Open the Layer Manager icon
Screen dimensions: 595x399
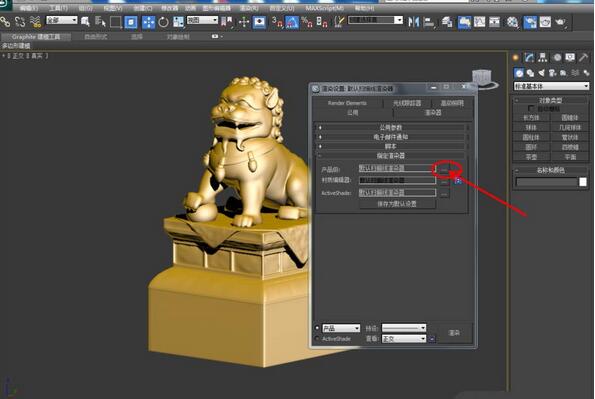point(447,22)
